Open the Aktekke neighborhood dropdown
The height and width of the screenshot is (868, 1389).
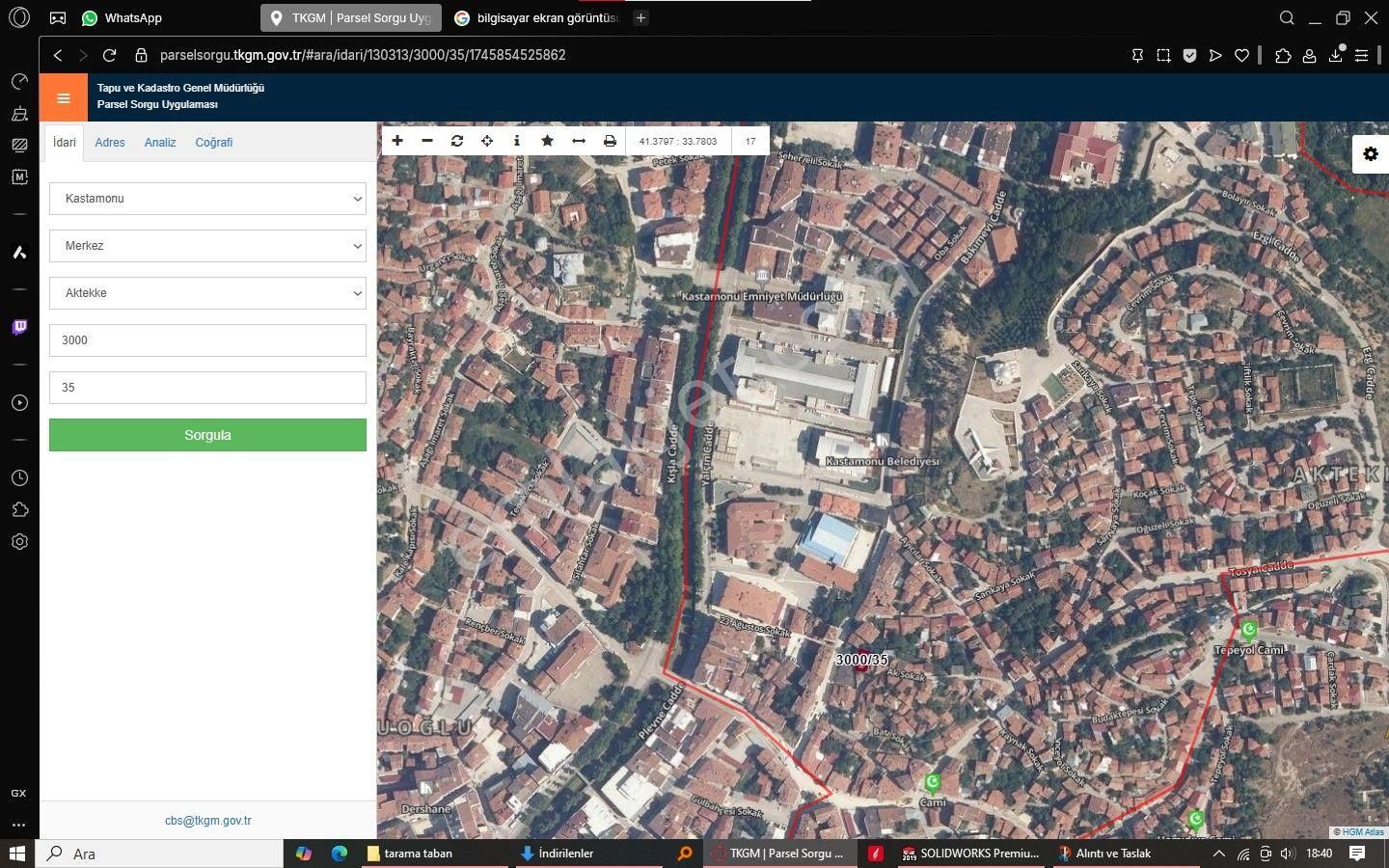[x=207, y=293]
